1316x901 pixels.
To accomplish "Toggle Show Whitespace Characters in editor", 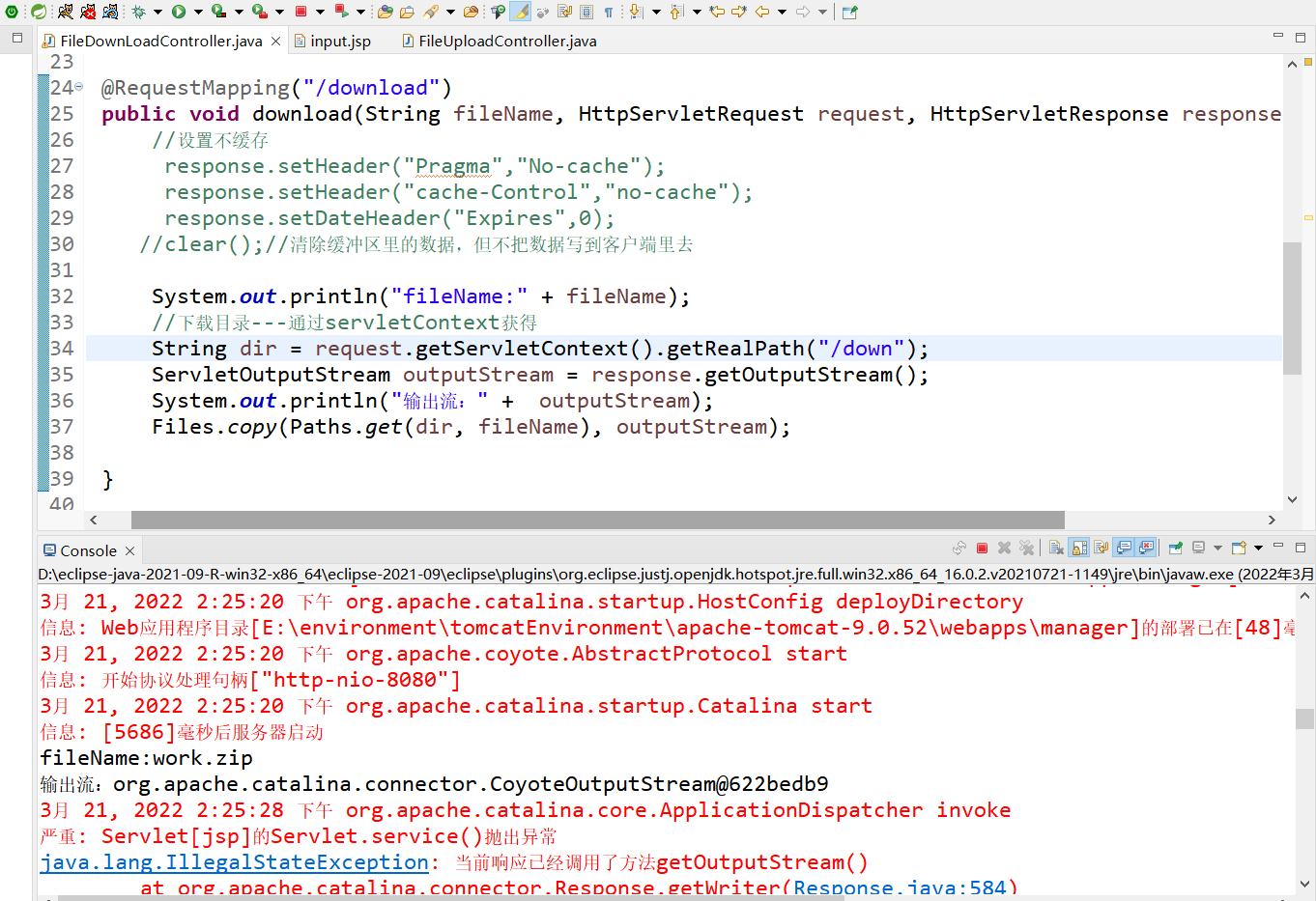I will coord(610,14).
